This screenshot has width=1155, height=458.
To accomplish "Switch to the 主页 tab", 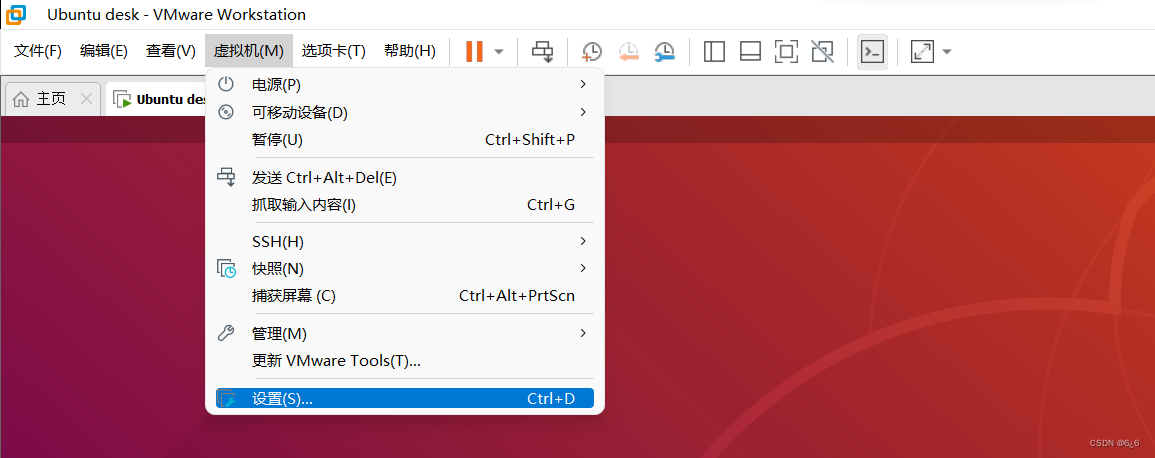I will (x=51, y=99).
